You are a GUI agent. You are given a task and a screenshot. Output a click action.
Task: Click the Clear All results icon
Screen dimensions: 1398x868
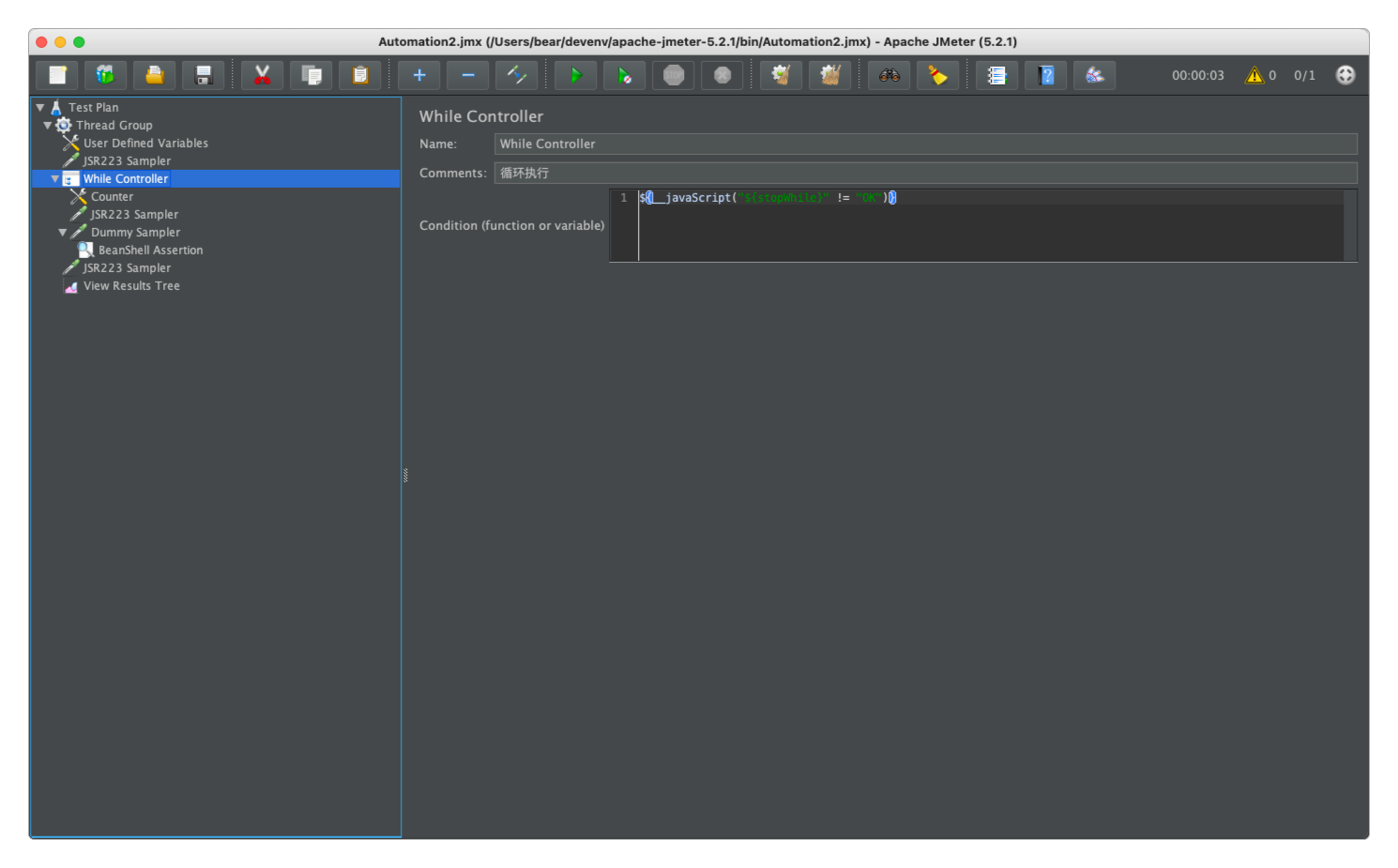[830, 75]
